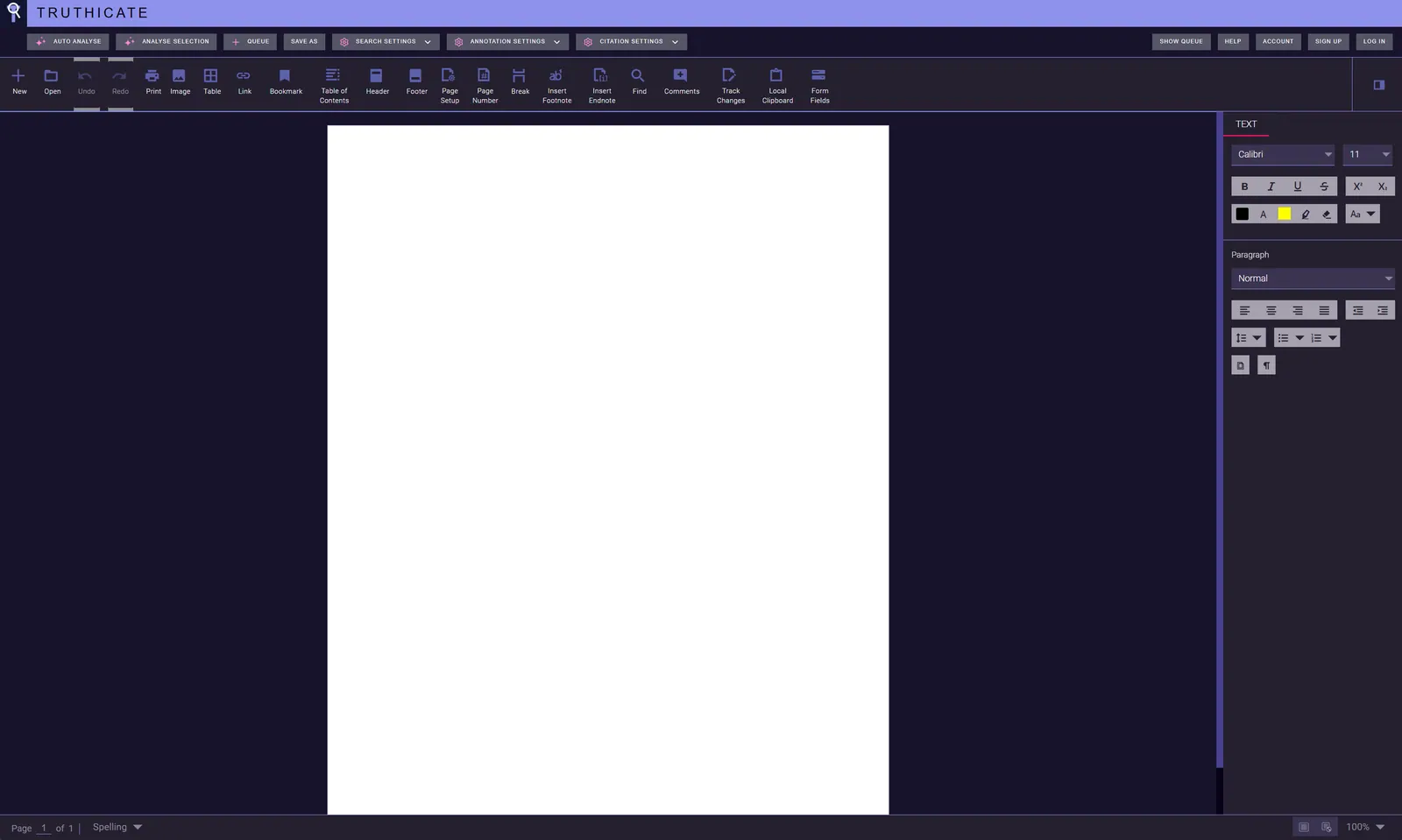Toggle underline formatting
Viewport: 1402px width, 840px height.
click(1298, 187)
